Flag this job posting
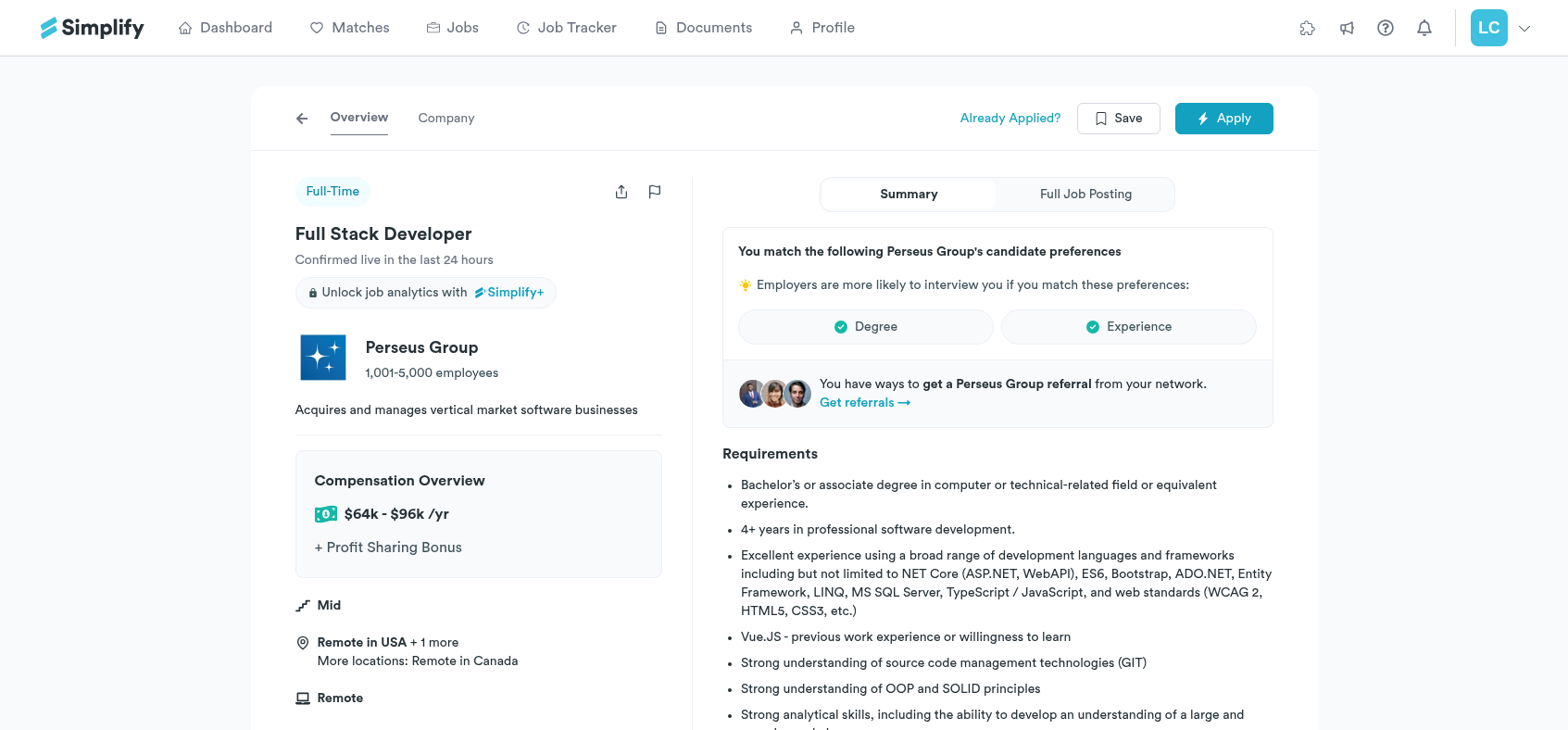Viewport: 1568px width, 730px height. point(655,192)
